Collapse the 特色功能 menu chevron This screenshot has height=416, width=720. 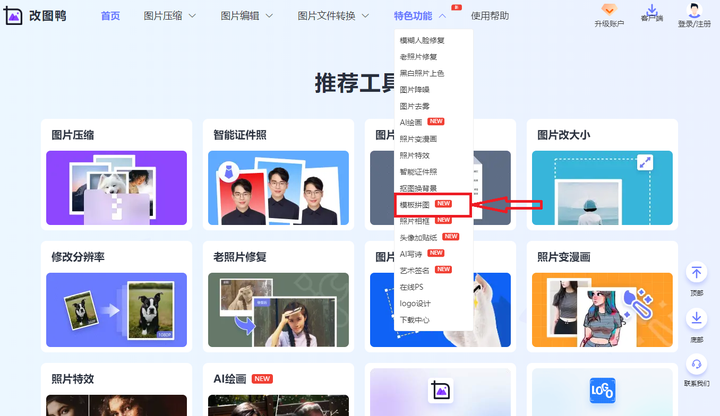(x=442, y=16)
